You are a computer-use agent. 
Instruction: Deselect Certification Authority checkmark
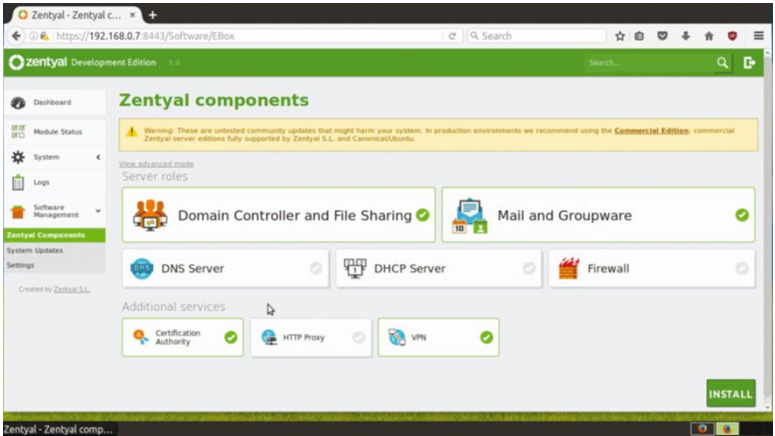point(231,337)
